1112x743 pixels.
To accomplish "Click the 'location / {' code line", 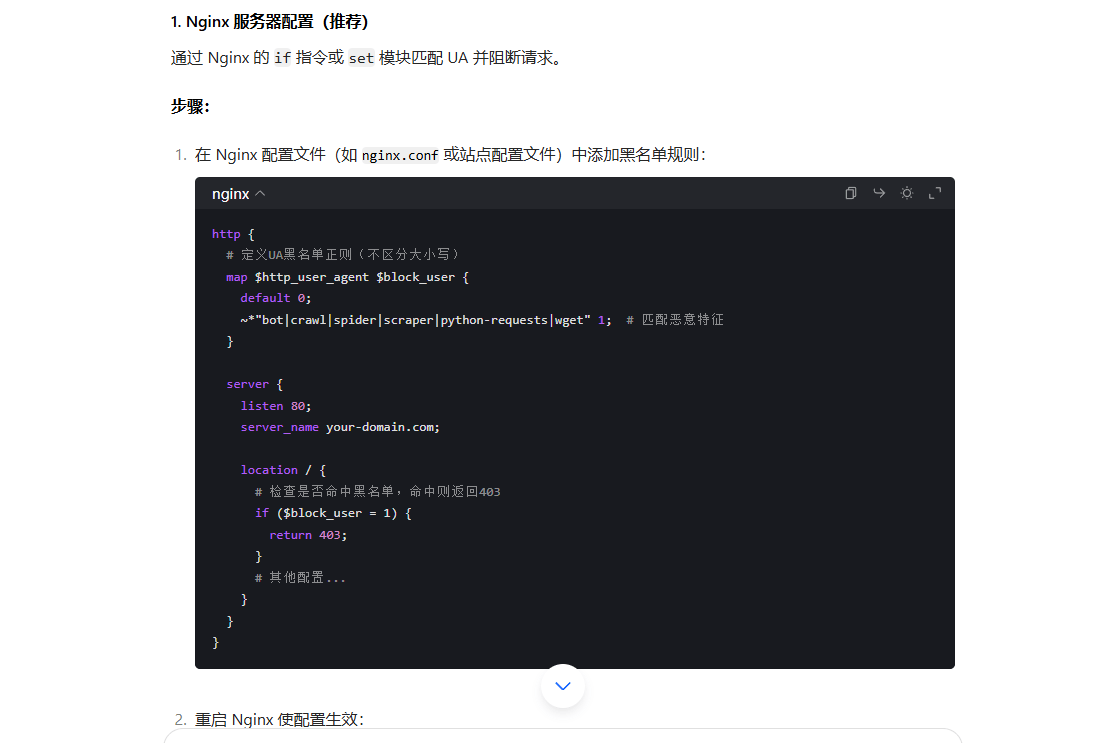I will [x=283, y=470].
